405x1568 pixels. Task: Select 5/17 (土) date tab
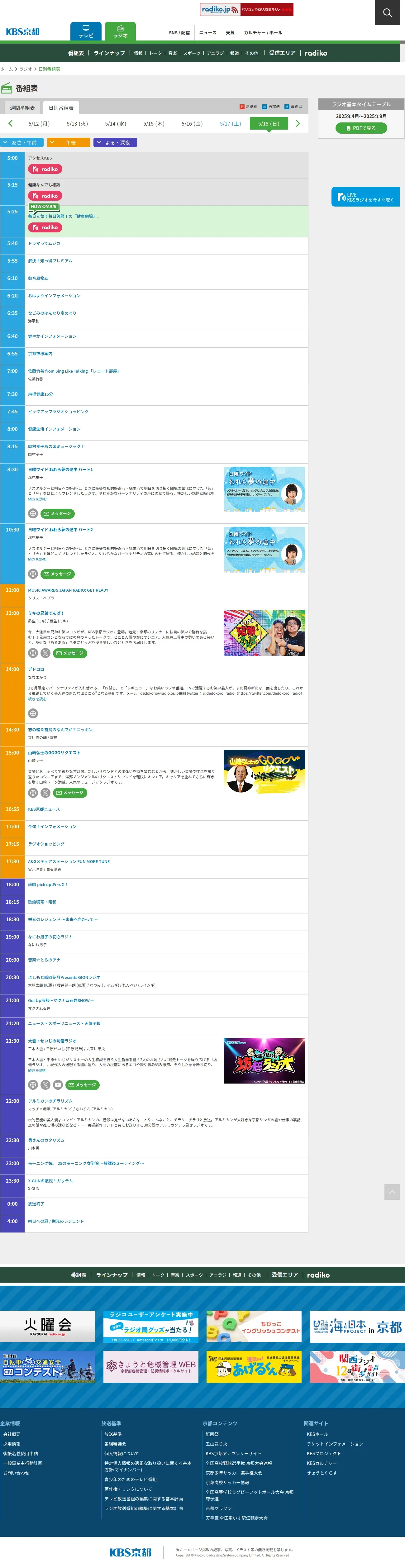(230, 124)
